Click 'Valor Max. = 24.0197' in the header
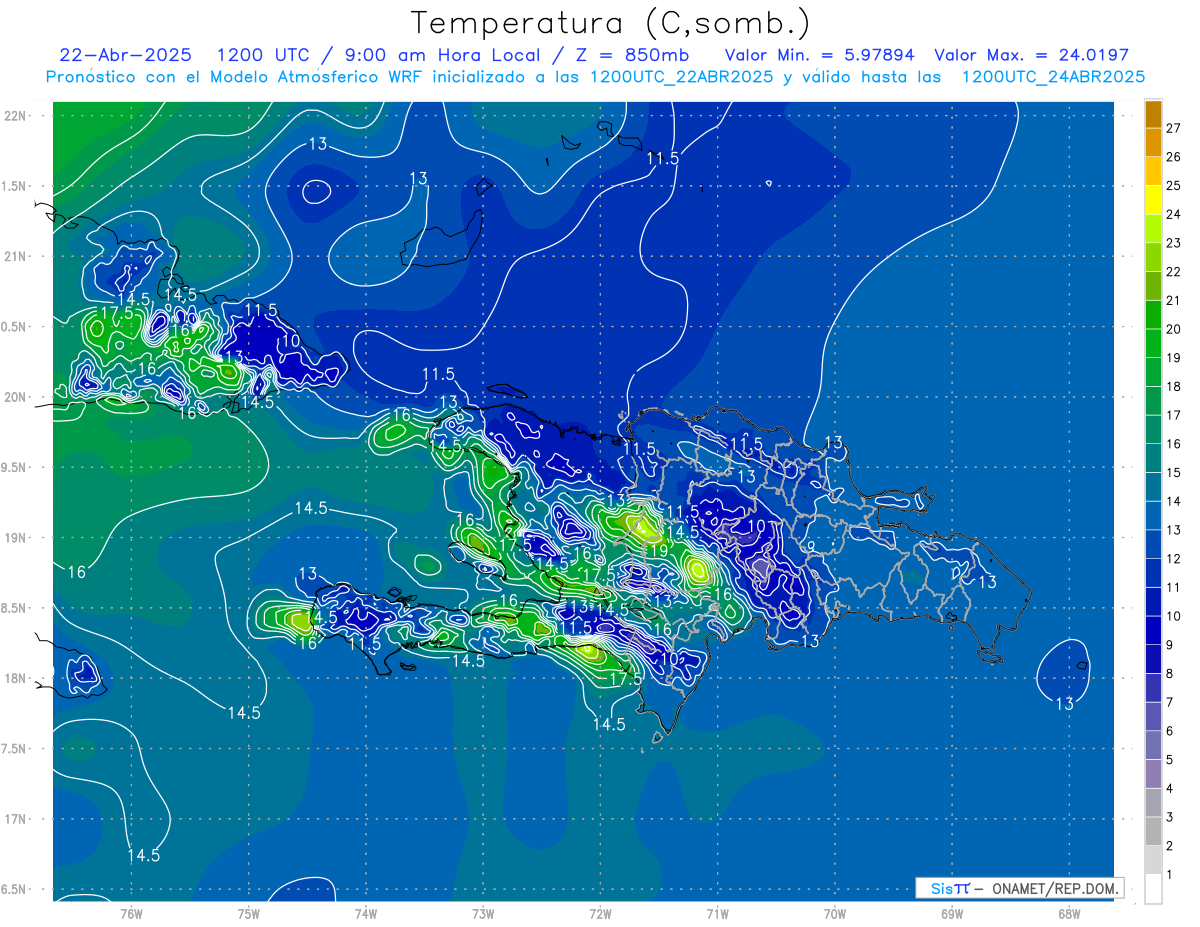The image size is (1200, 927). pyautogui.click(x=1031, y=55)
